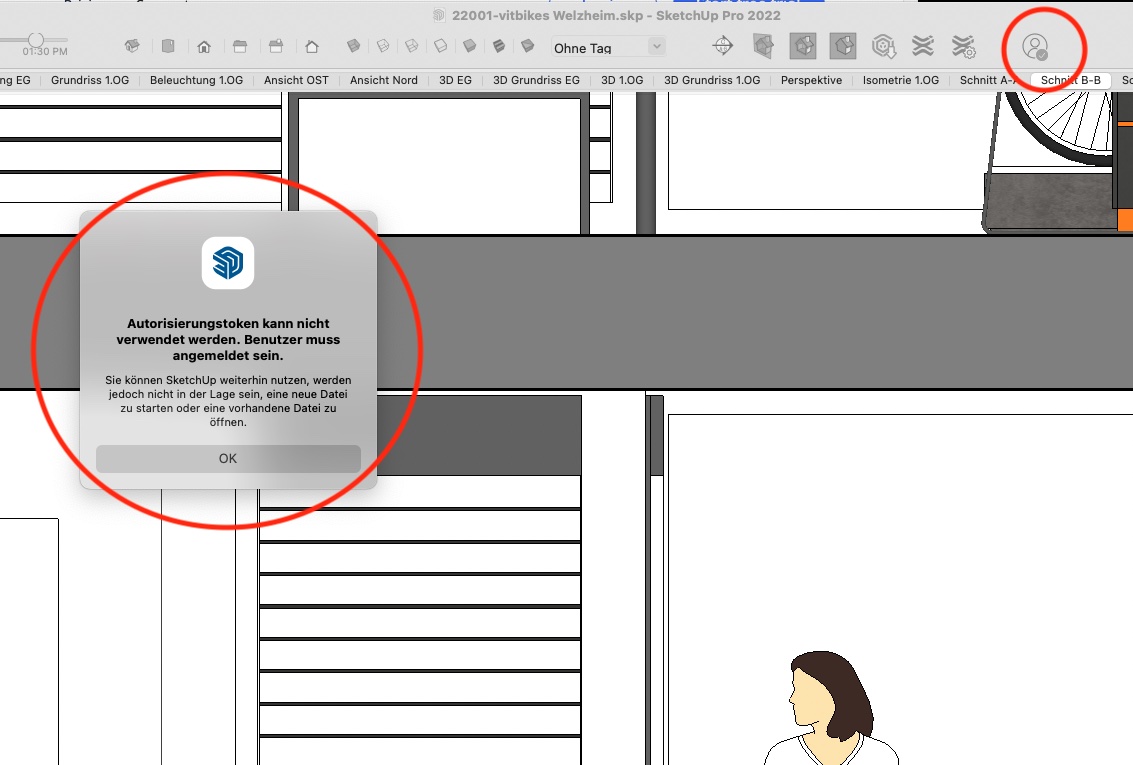Click the Left view house icon
The image size is (1133, 765).
click(312, 46)
